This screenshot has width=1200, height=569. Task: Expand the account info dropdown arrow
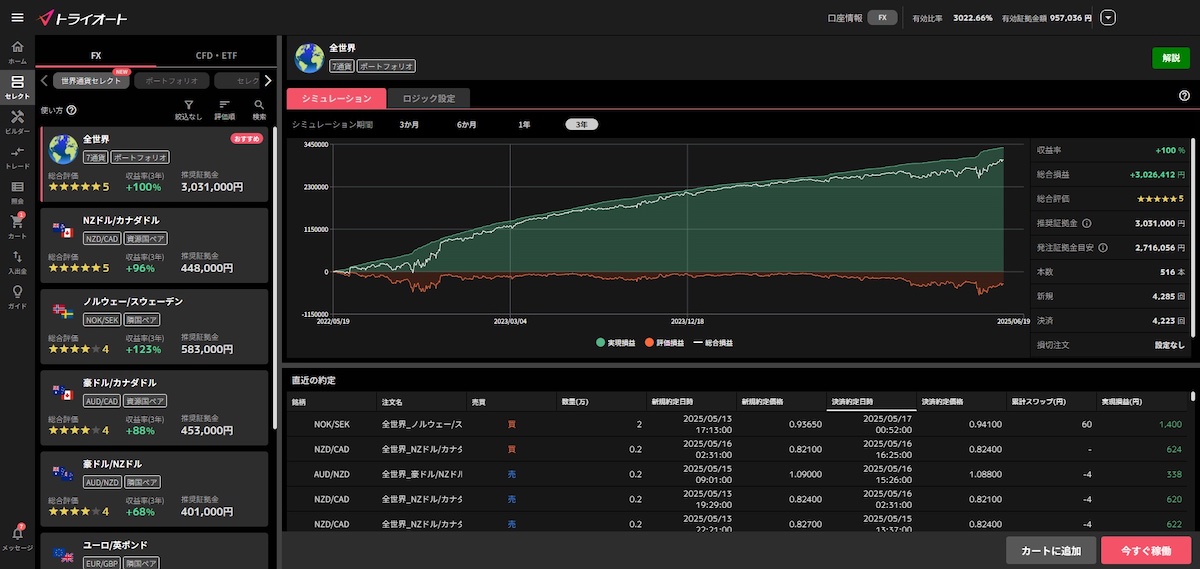coord(1107,18)
